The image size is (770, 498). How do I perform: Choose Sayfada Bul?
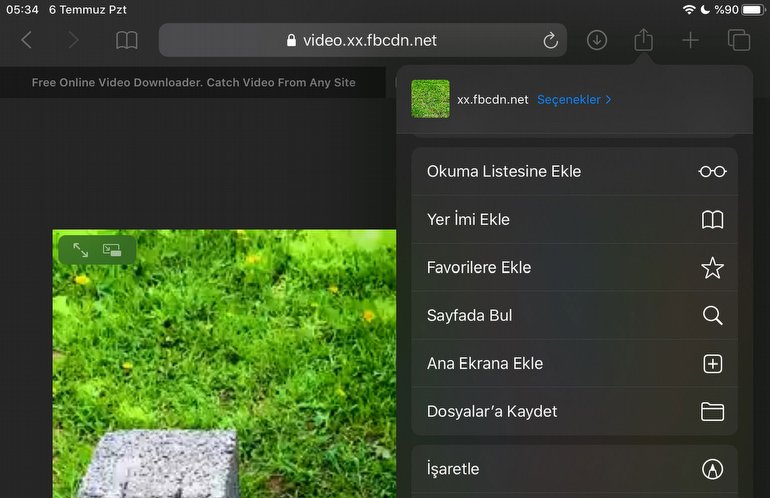575,315
